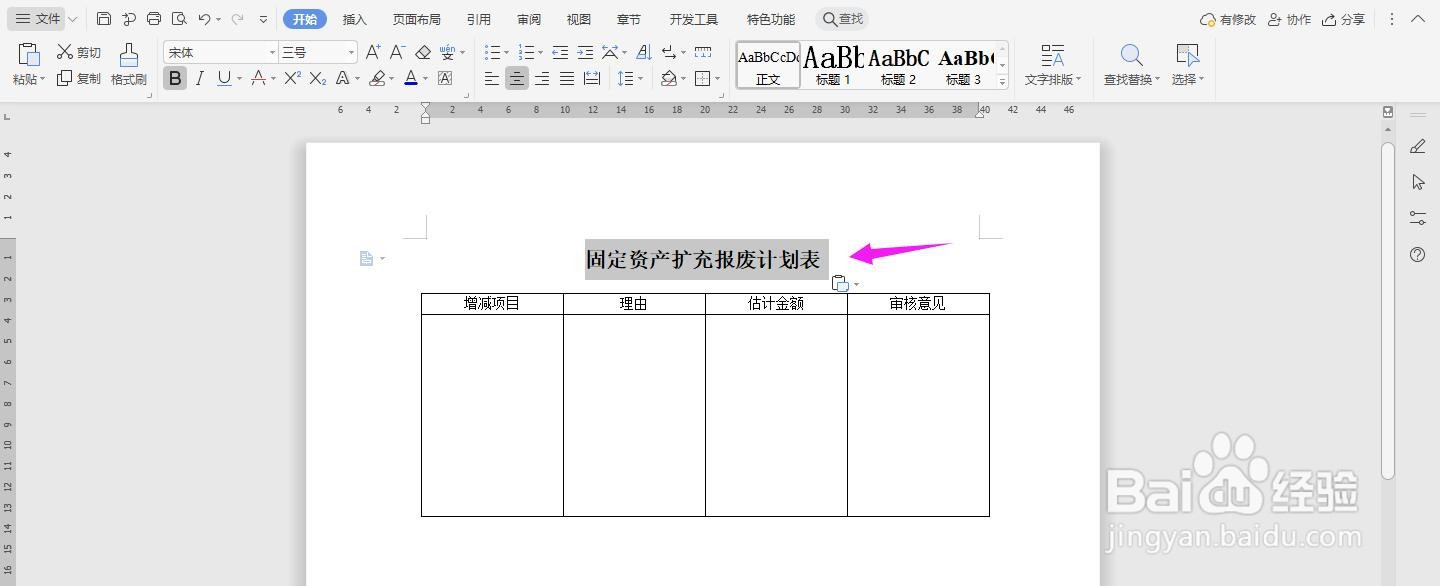This screenshot has width=1440, height=586.
Task: Expand the bulleted list dropdown
Action: [506, 53]
